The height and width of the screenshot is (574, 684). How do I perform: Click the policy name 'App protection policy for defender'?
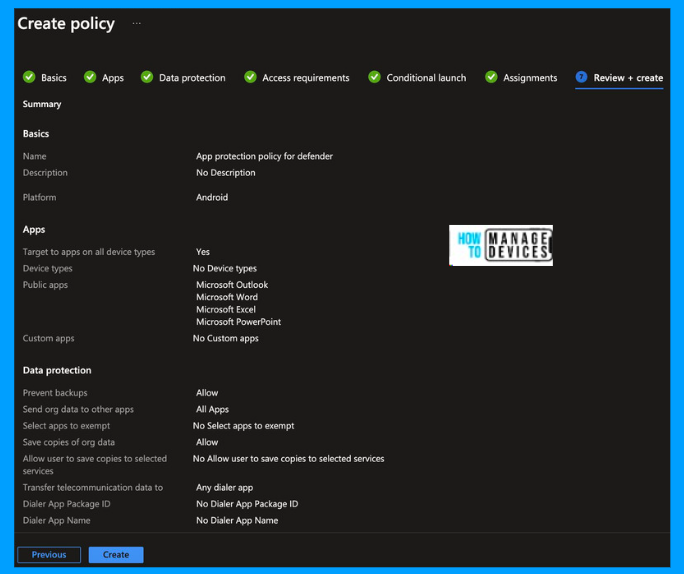click(x=264, y=156)
